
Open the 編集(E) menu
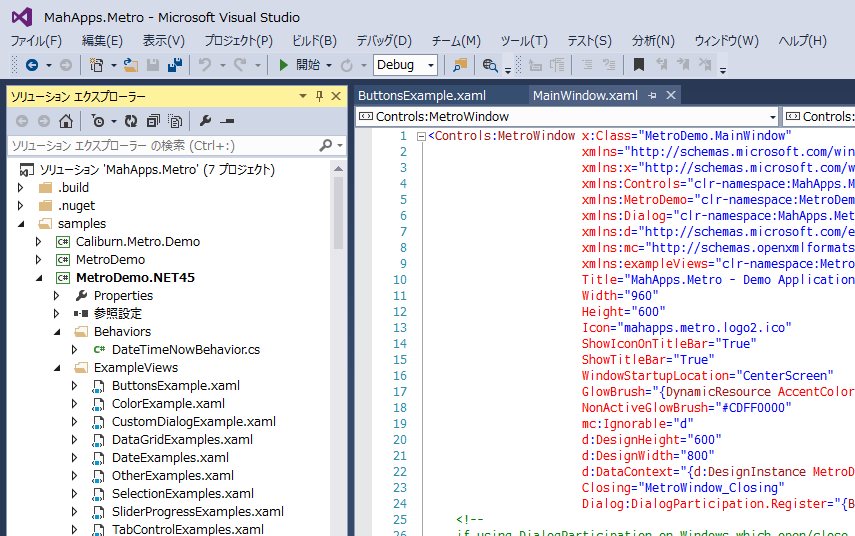tap(102, 41)
